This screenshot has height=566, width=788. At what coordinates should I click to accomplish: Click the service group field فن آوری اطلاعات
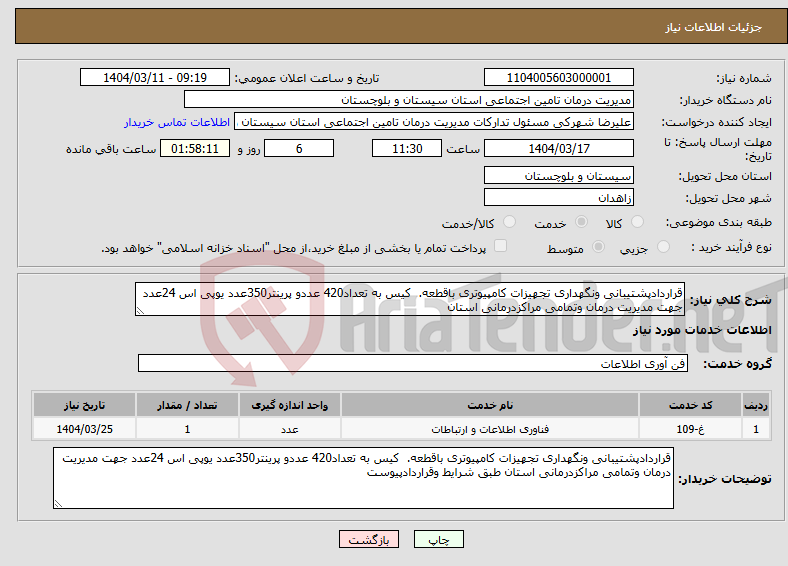pos(413,363)
